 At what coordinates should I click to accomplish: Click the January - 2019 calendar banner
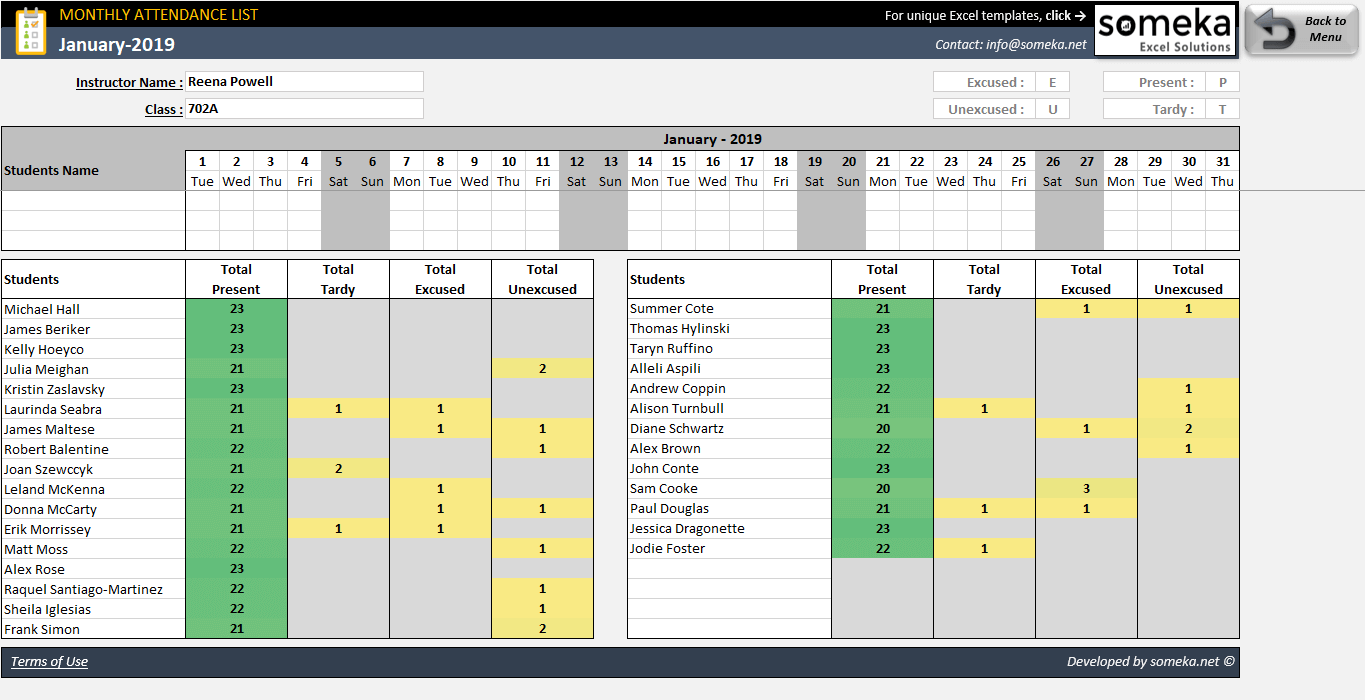[712, 139]
